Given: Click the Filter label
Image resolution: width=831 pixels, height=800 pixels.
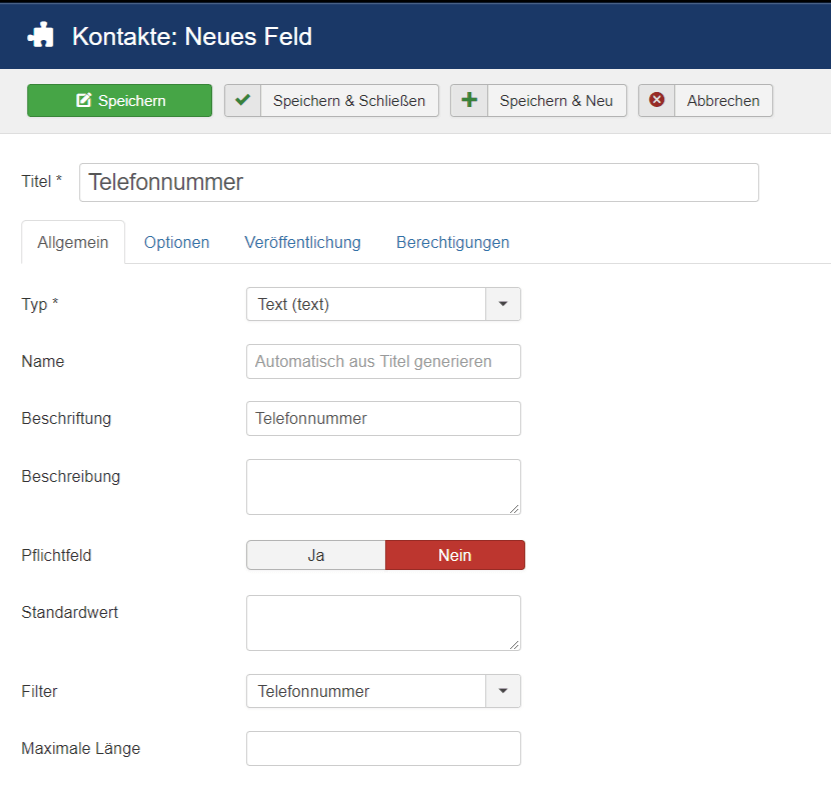Looking at the screenshot, I should (x=39, y=691).
